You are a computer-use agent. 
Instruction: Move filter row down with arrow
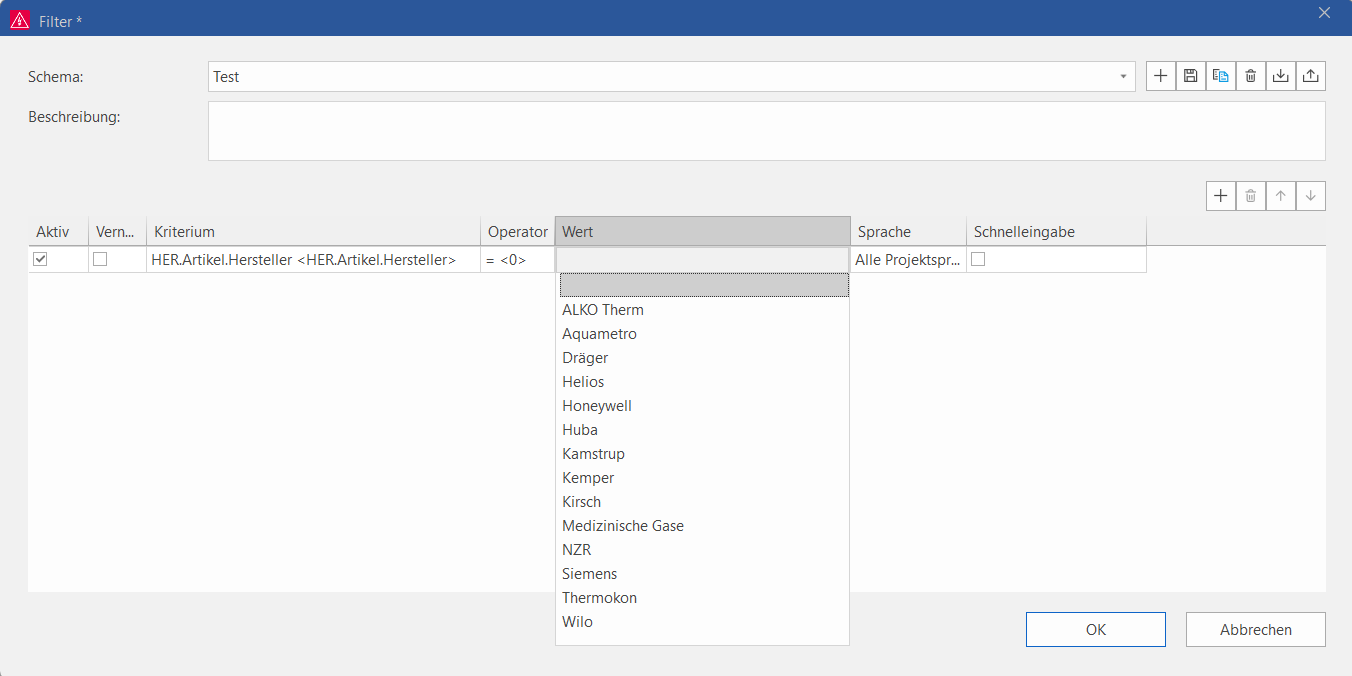1311,196
